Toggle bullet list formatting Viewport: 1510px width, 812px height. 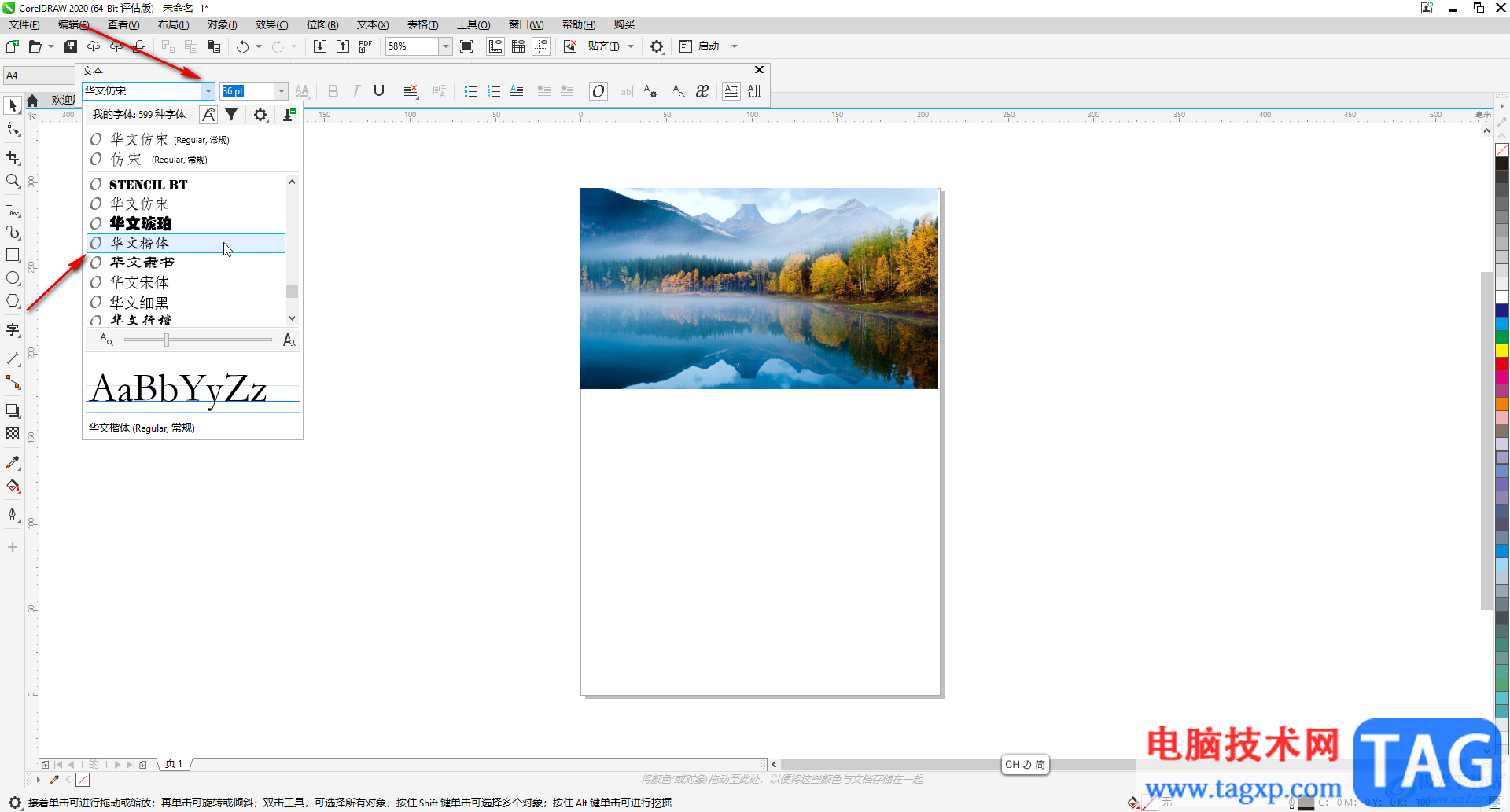(471, 91)
